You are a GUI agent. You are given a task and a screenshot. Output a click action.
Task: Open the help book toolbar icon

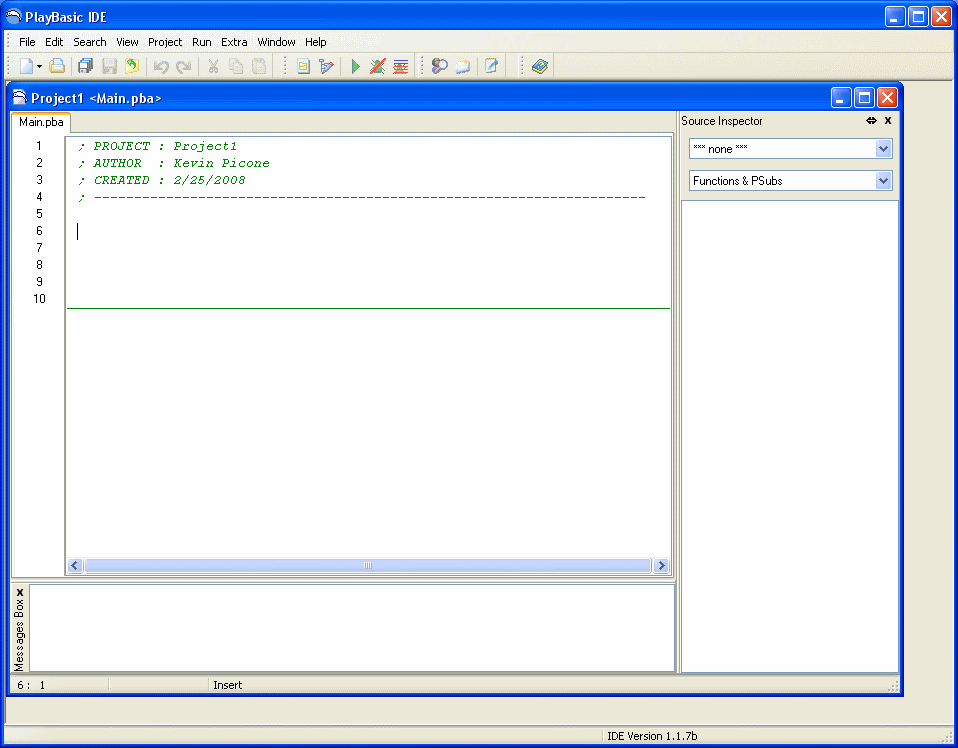coord(540,66)
